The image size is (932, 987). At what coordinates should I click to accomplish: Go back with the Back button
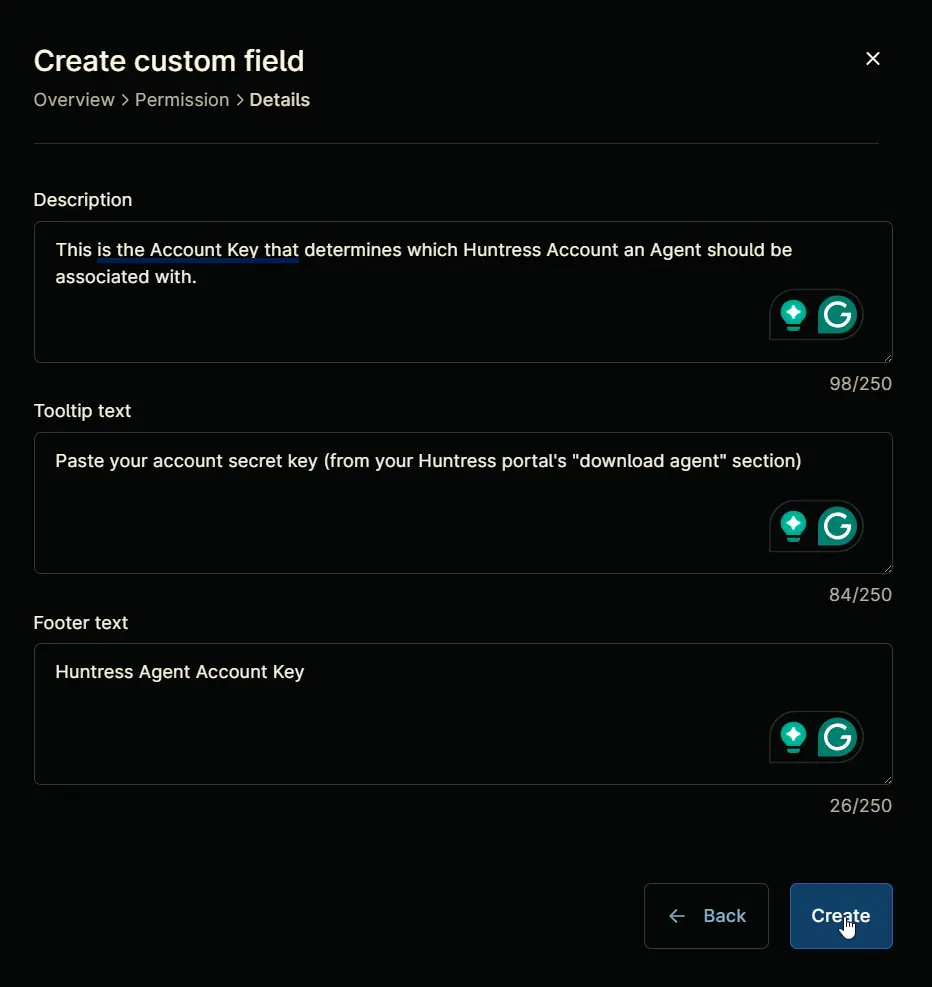point(706,916)
